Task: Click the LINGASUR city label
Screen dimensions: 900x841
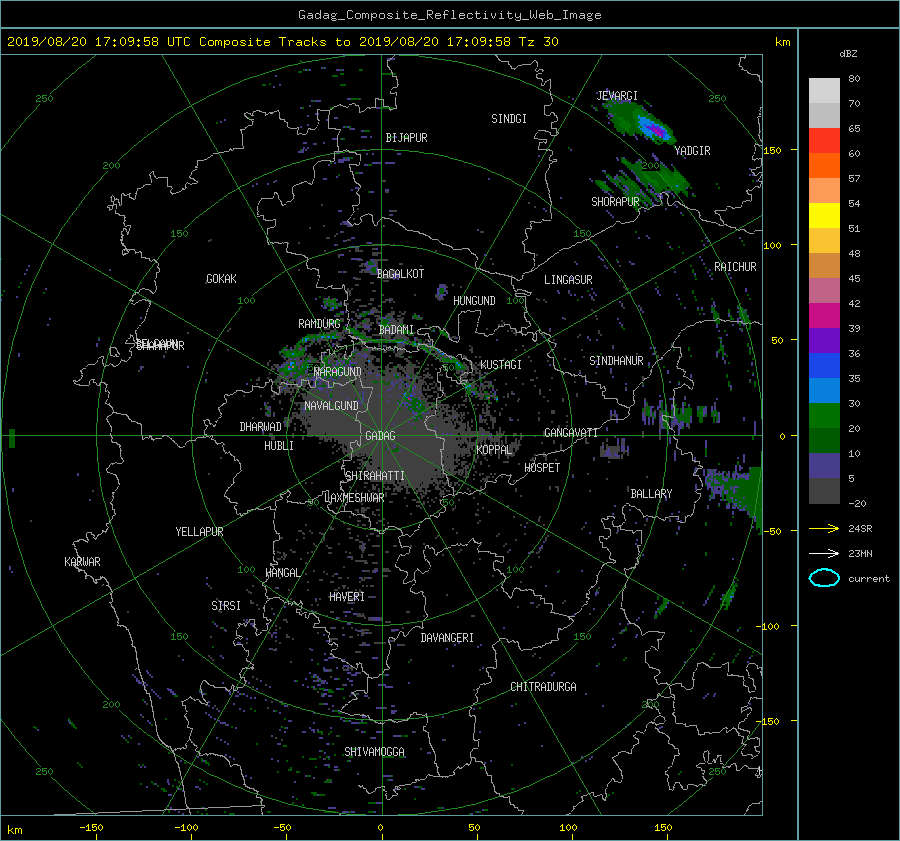Action: [568, 280]
